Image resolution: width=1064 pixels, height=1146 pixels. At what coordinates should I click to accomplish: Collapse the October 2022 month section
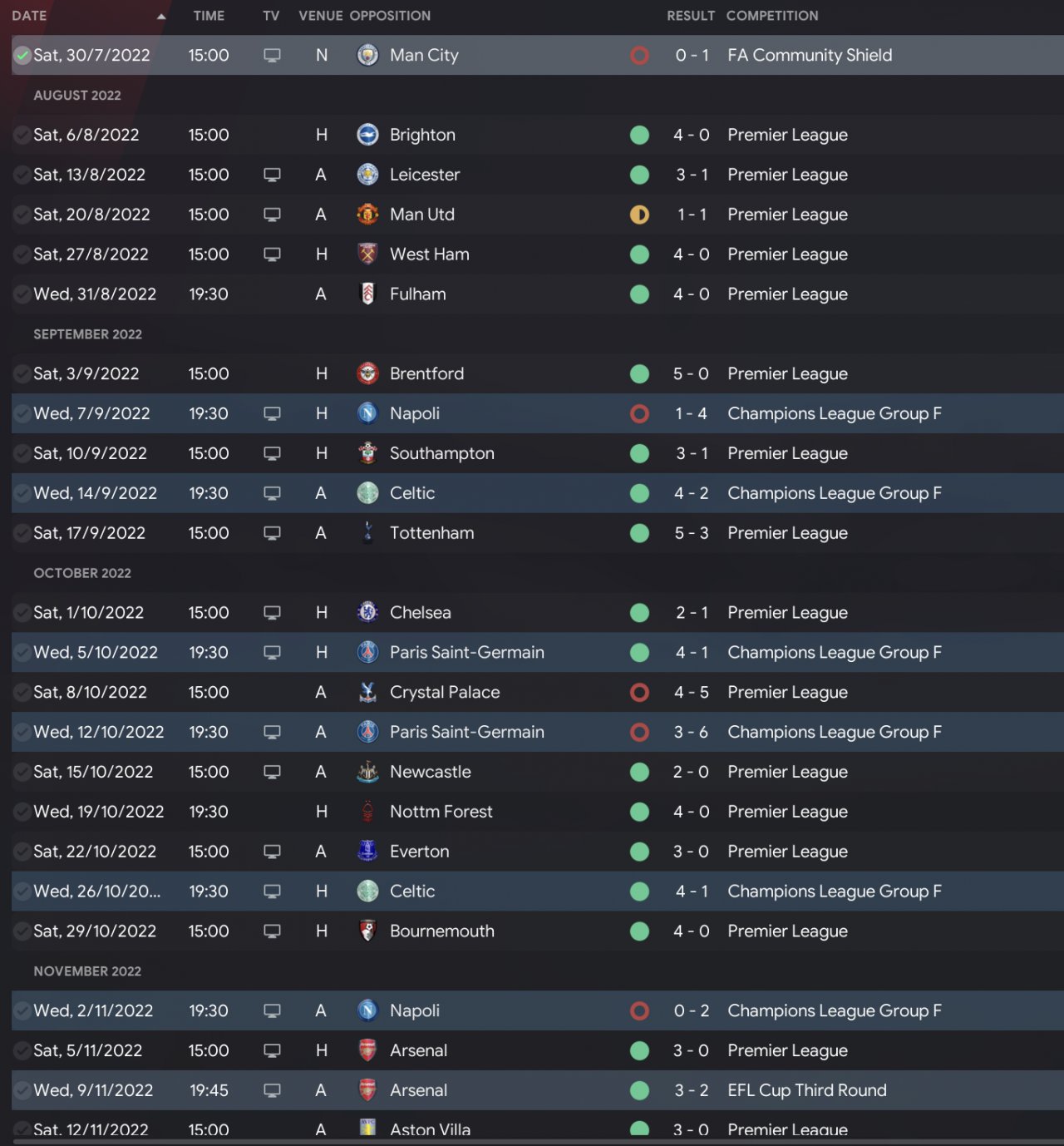[x=82, y=573]
